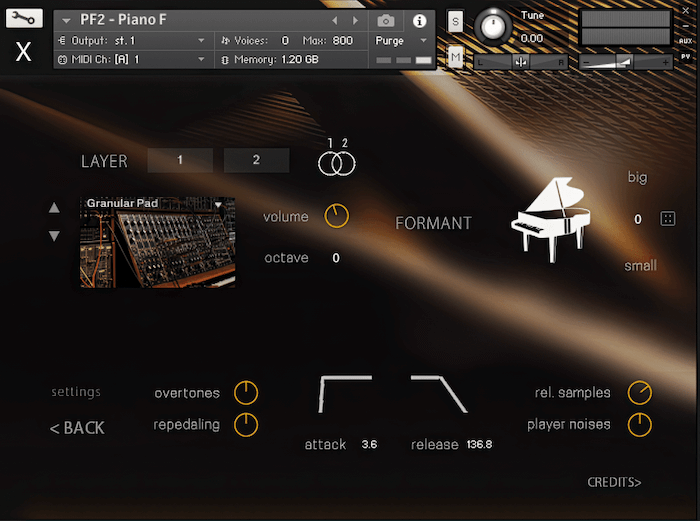Click the grand piano formant icon
700x521 pixels.
[x=551, y=220]
